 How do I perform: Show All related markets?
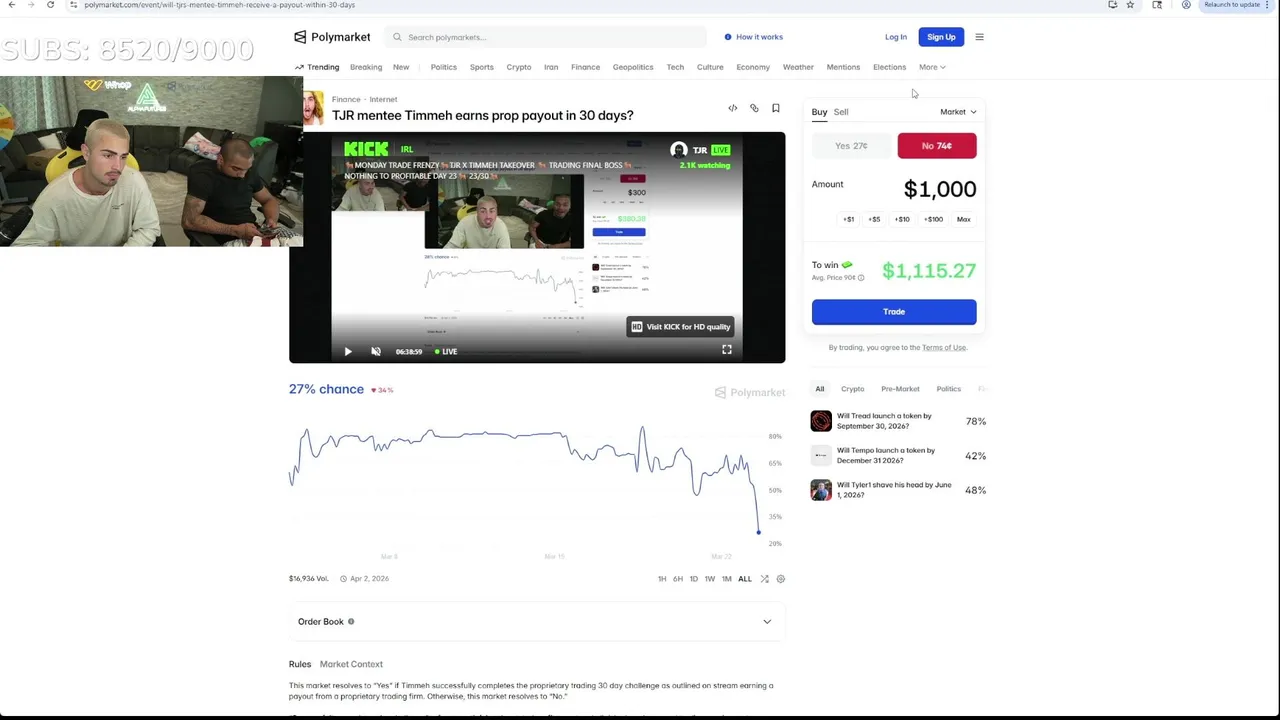click(x=820, y=389)
